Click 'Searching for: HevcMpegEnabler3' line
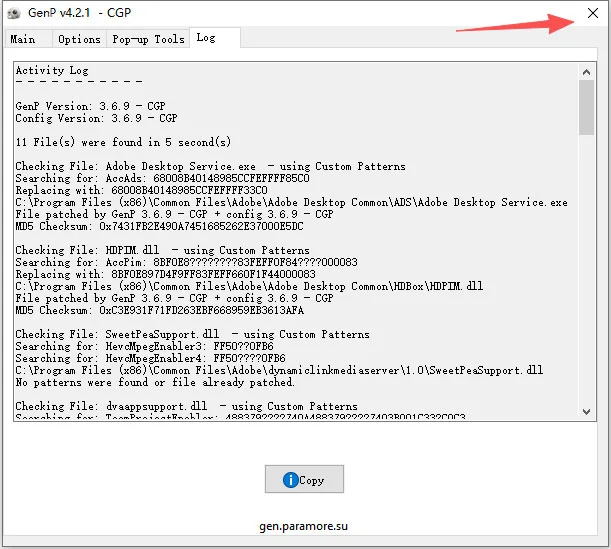This screenshot has width=611, height=549. (x=145, y=346)
